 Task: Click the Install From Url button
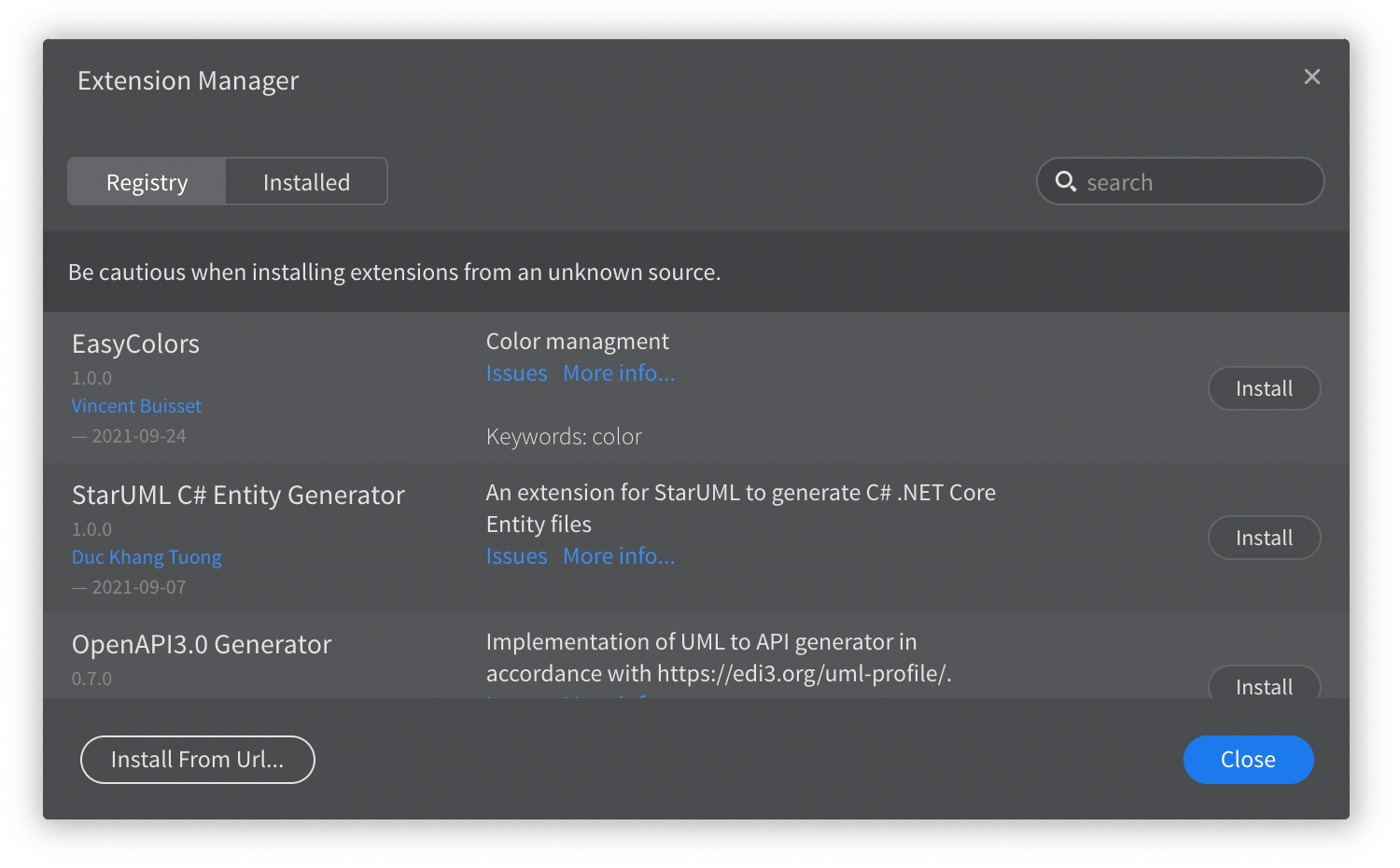coord(198,760)
